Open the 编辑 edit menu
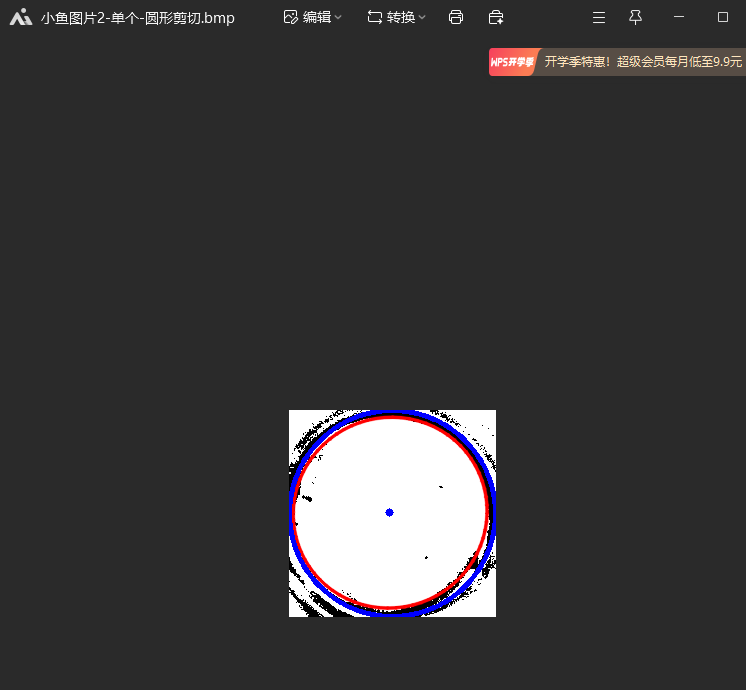The height and width of the screenshot is (690, 746). (x=313, y=18)
